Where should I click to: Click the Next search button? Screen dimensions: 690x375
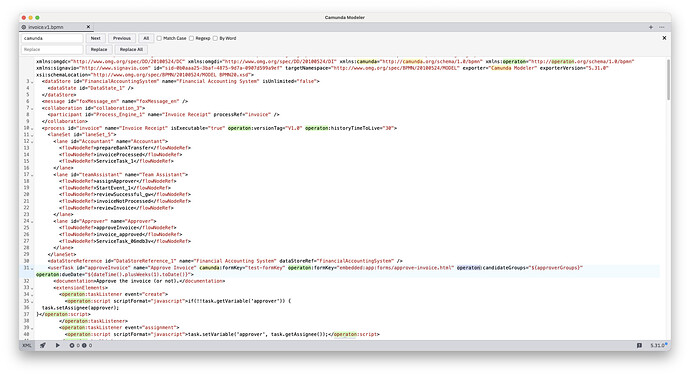coord(95,38)
